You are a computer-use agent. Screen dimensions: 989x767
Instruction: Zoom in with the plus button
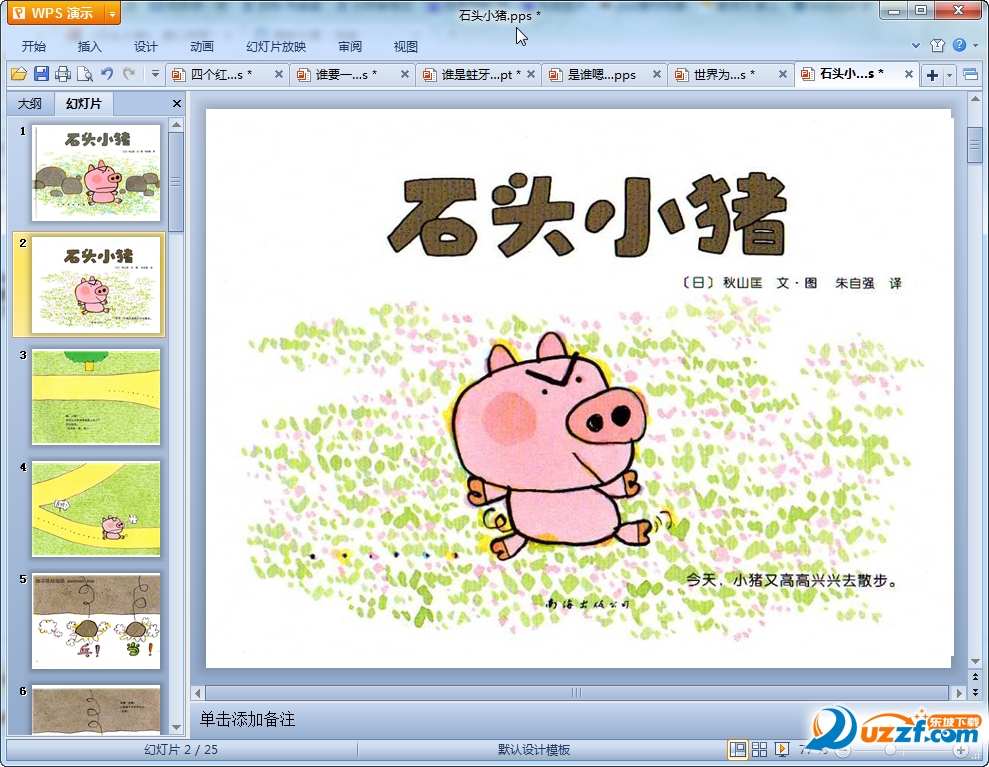coord(961,750)
